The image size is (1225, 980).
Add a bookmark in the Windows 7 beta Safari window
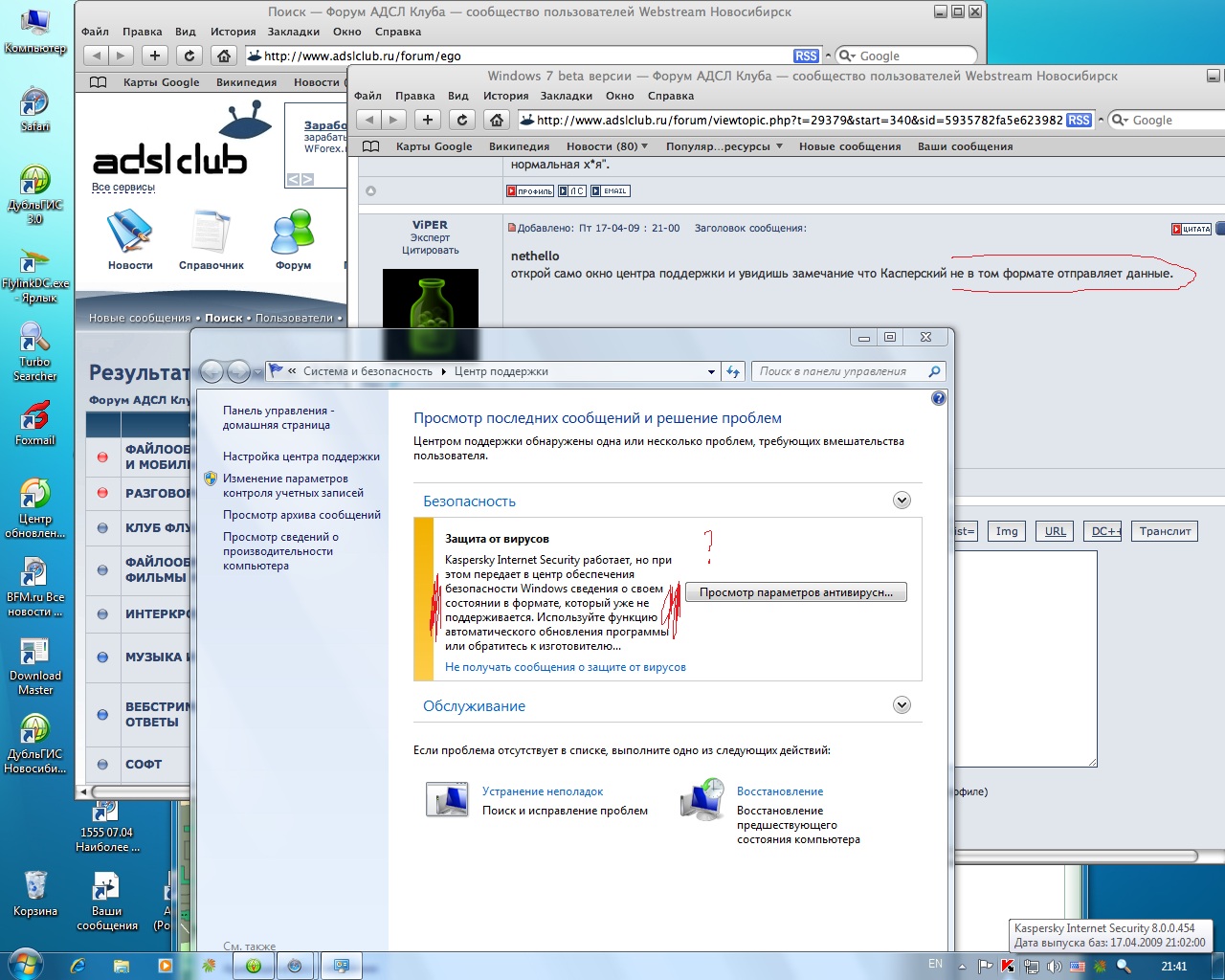[x=428, y=120]
